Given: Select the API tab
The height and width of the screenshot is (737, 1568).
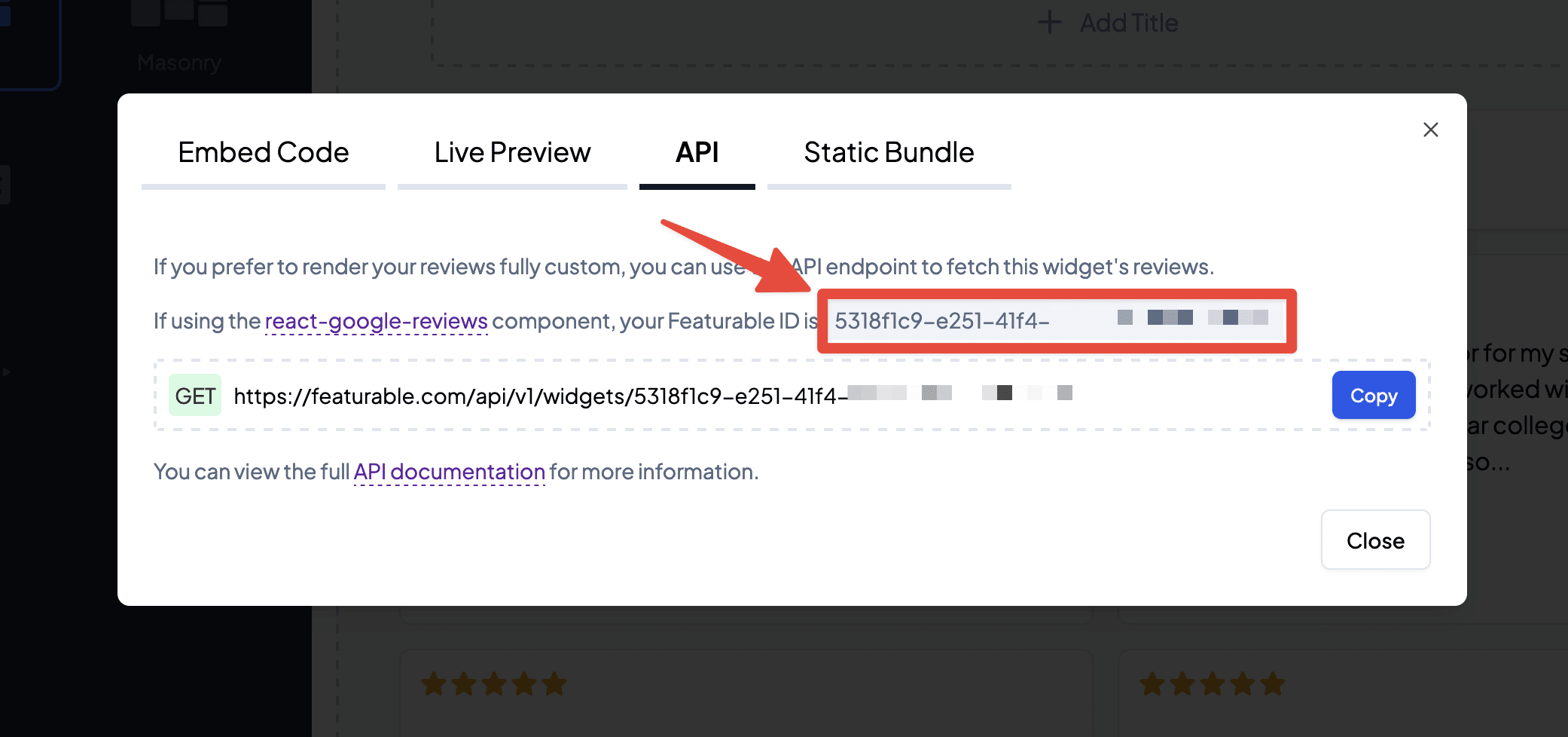Looking at the screenshot, I should pos(697,152).
